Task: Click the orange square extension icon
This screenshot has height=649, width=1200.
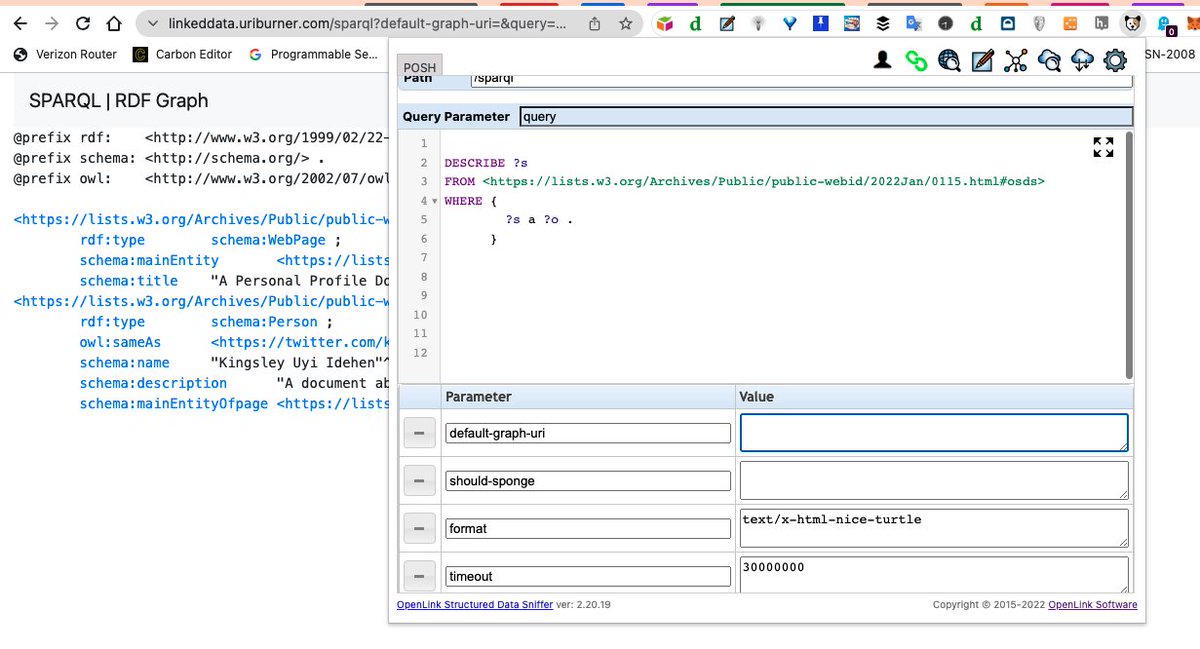Action: click(1070, 23)
